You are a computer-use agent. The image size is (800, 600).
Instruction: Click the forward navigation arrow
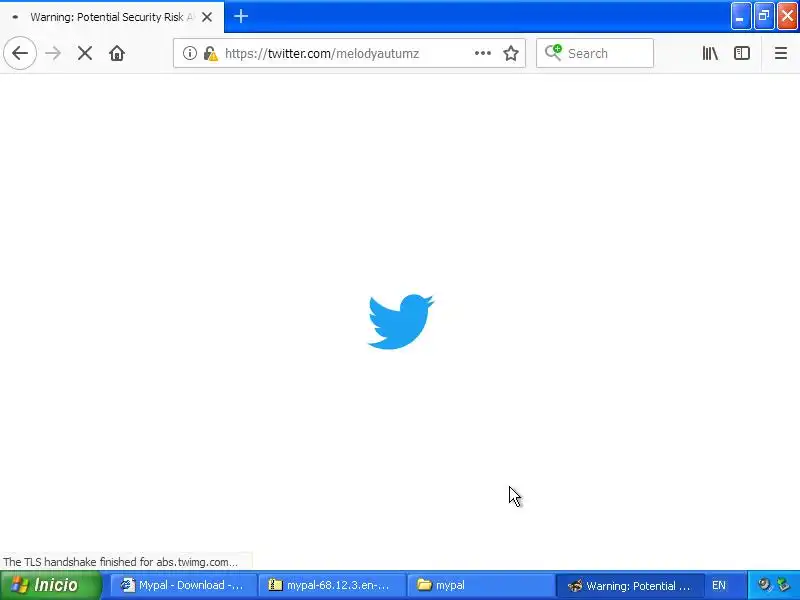pyautogui.click(x=53, y=53)
